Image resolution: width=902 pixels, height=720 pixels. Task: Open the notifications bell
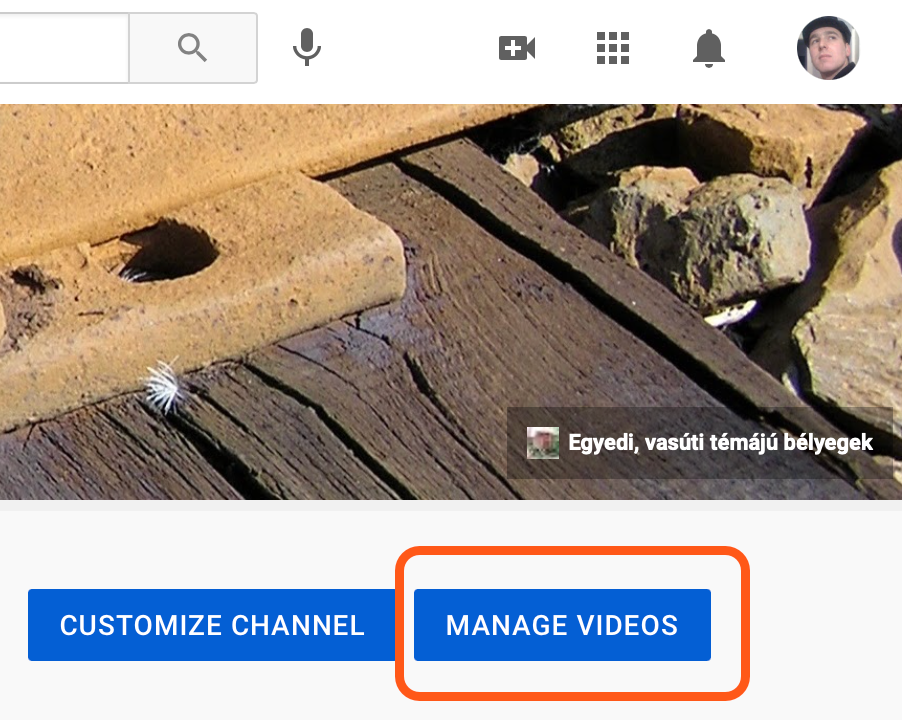coord(709,48)
